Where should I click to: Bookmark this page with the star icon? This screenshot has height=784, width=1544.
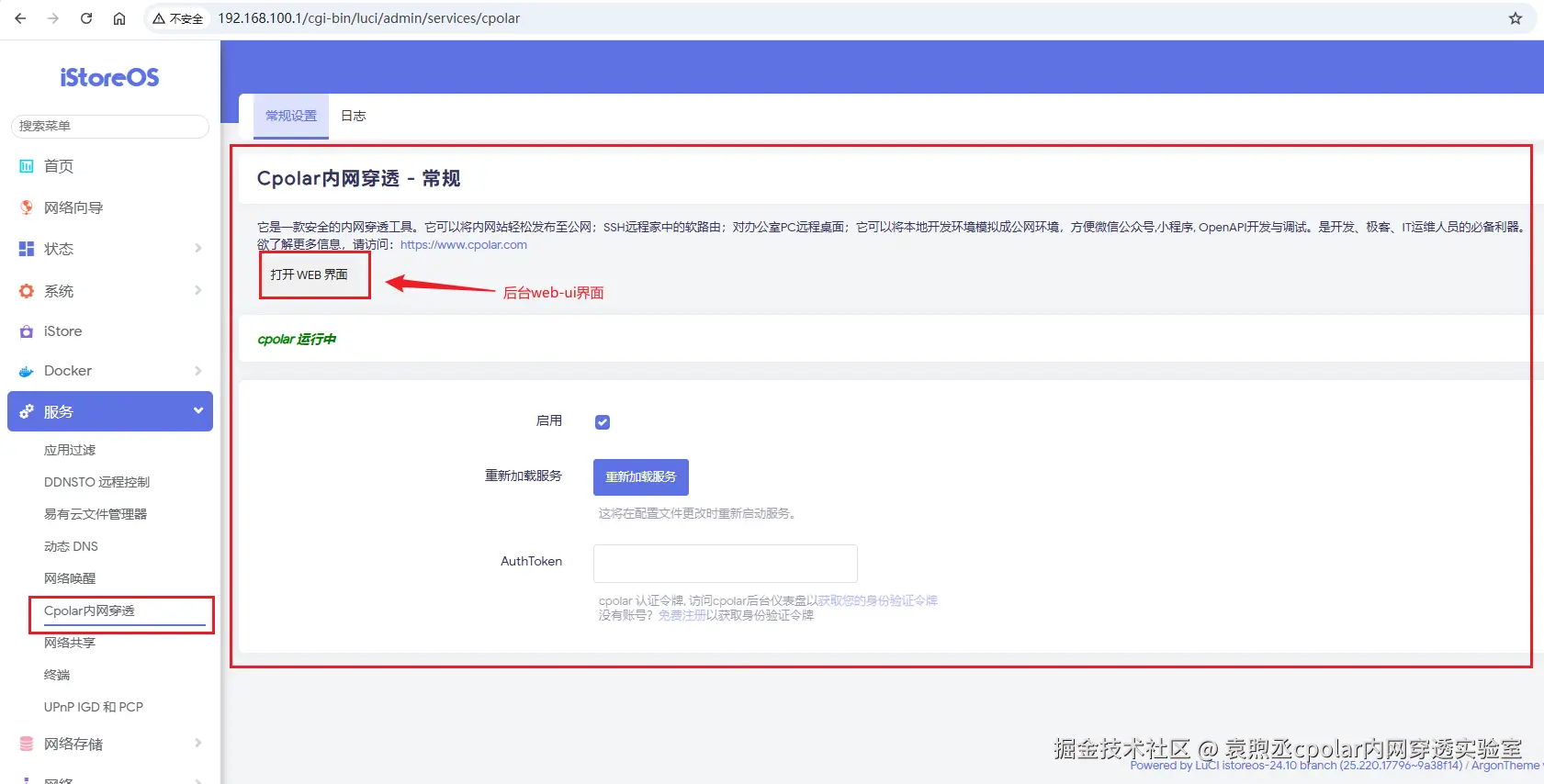pyautogui.click(x=1516, y=18)
